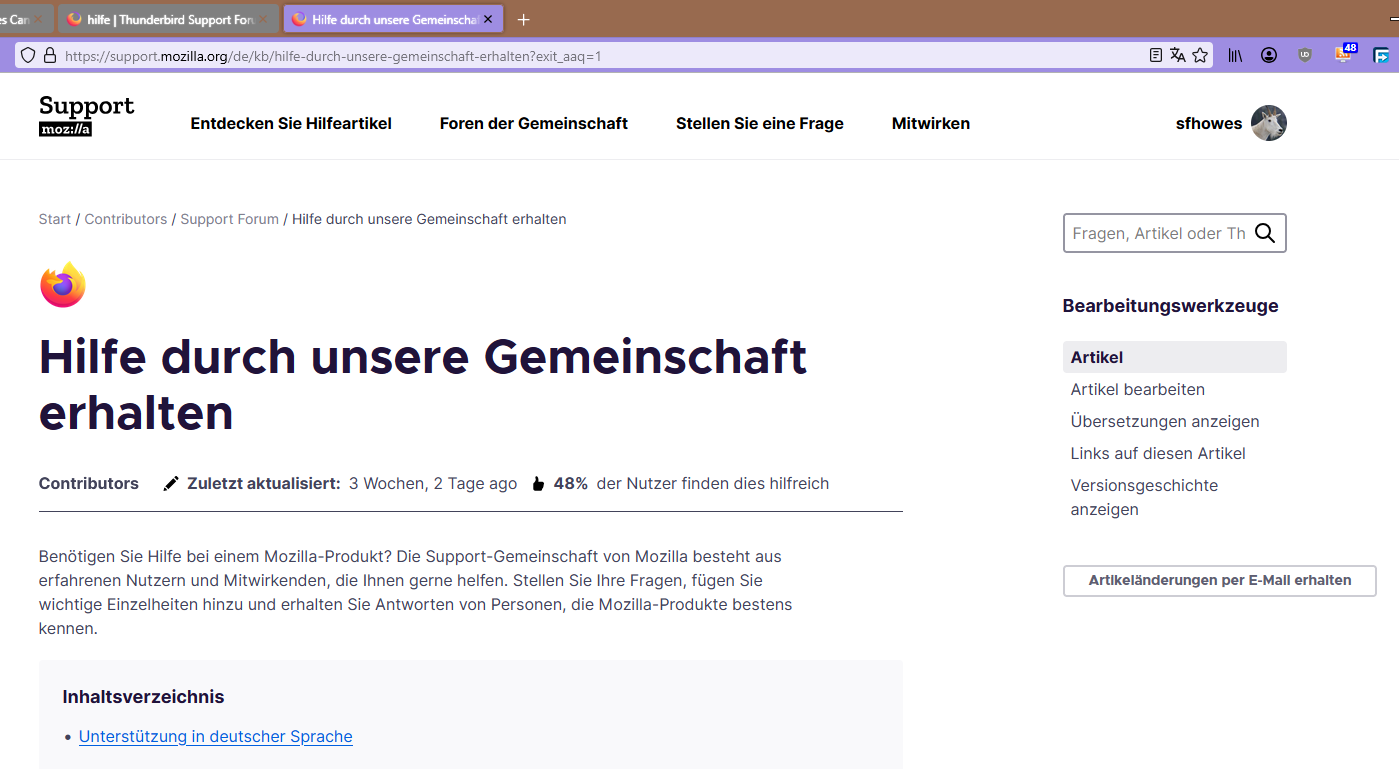Click the pencil icon beside Zuletzt aktualisiert
1399x769 pixels.
(x=171, y=484)
